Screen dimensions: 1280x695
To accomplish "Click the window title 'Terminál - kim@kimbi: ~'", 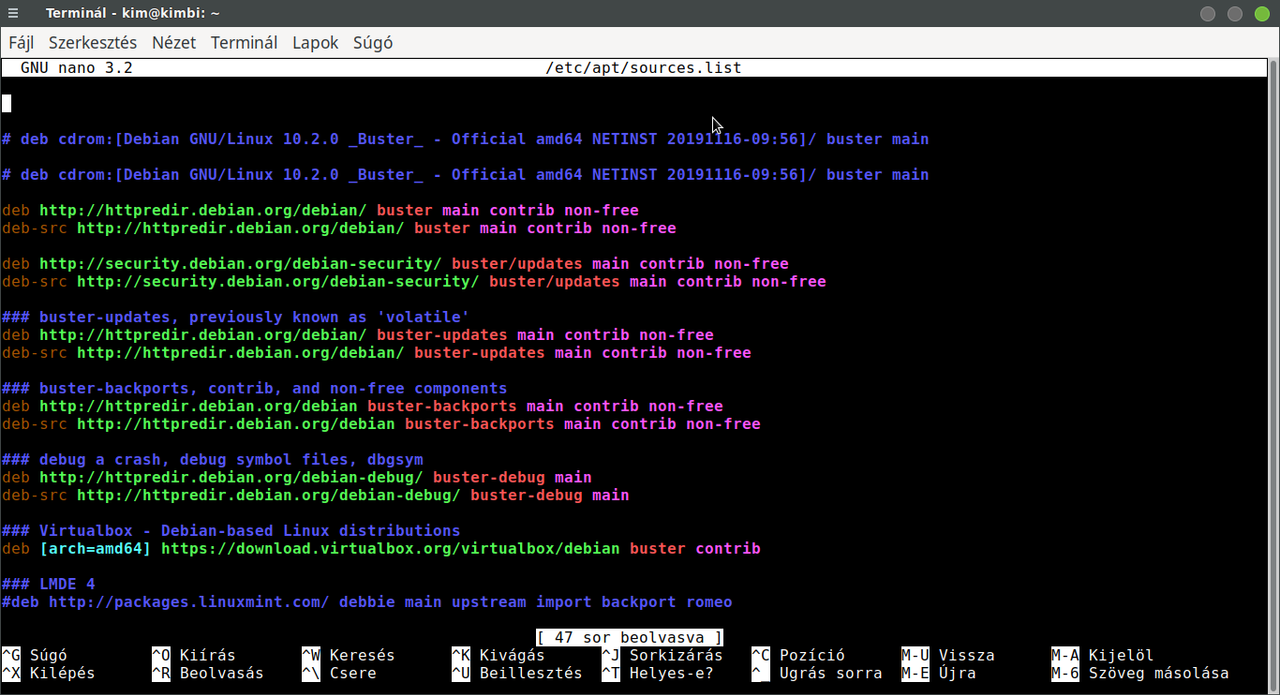I will pyautogui.click(x=133, y=13).
